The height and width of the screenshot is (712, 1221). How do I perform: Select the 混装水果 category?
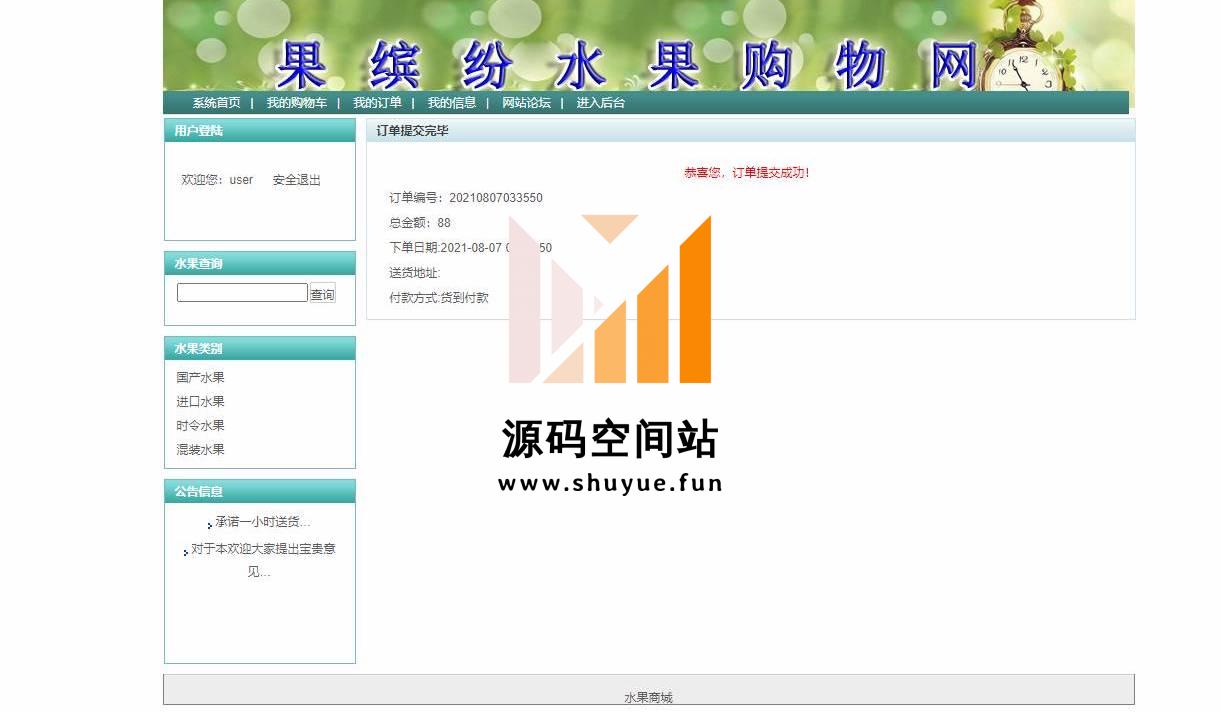pos(200,450)
